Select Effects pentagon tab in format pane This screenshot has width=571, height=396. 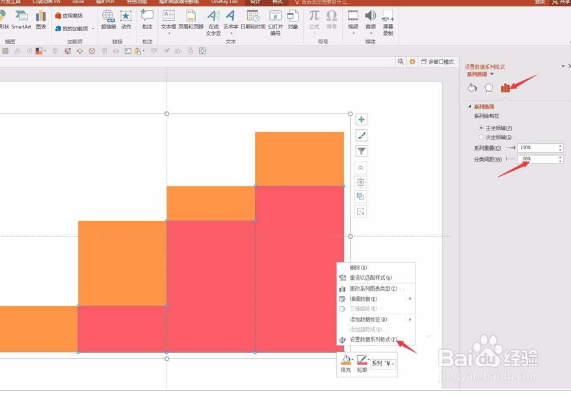point(489,88)
